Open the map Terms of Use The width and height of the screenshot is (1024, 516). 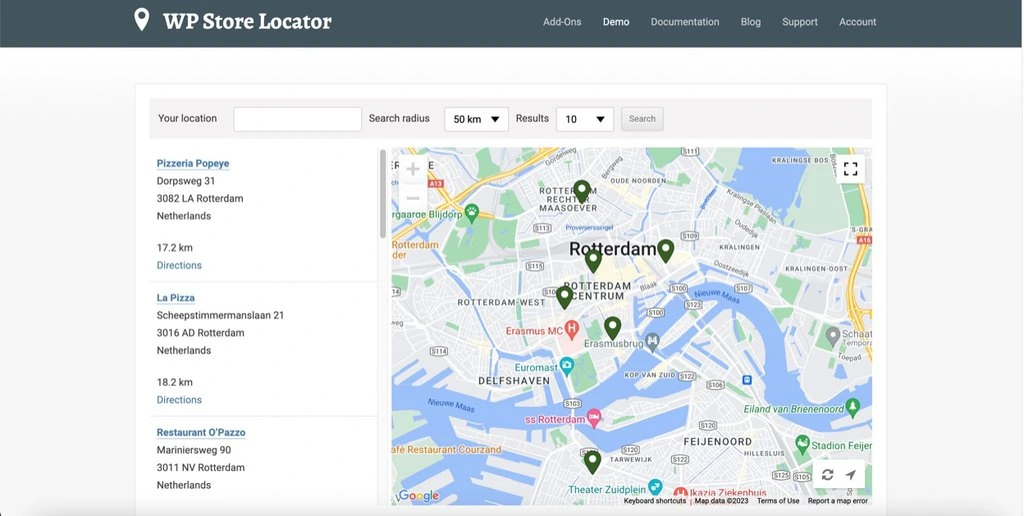pos(778,501)
